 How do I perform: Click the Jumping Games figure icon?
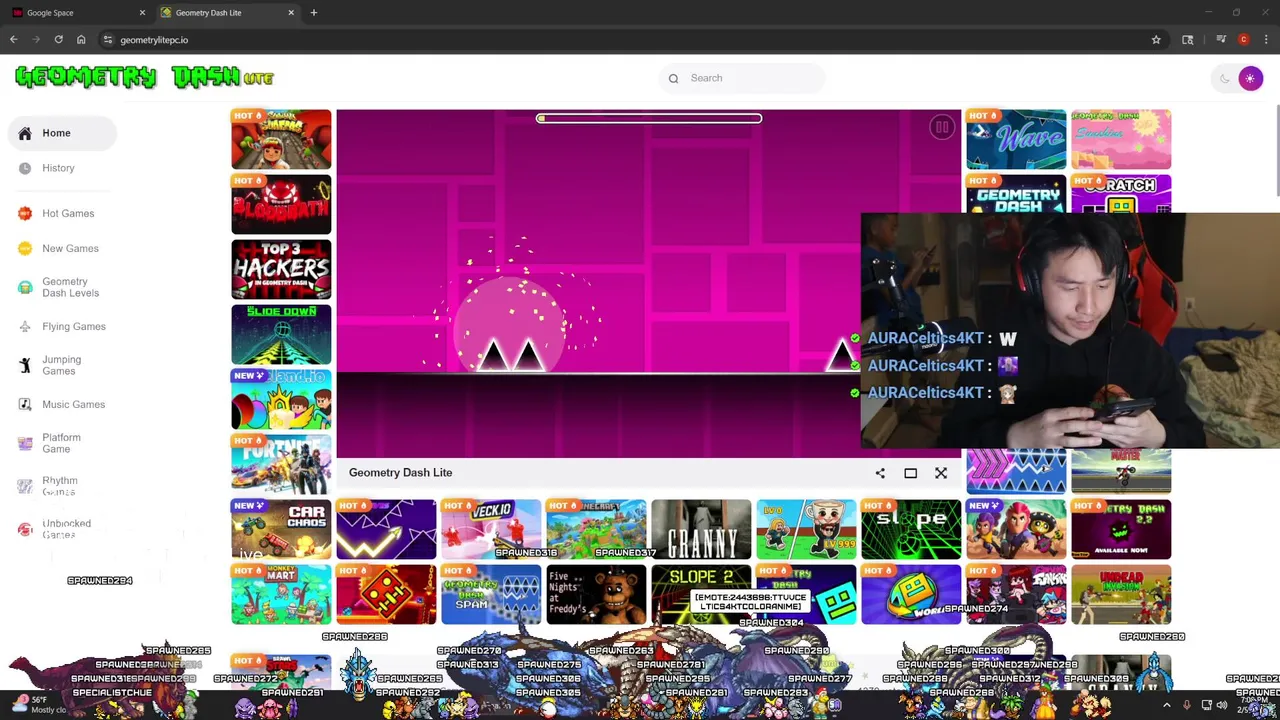tap(25, 365)
